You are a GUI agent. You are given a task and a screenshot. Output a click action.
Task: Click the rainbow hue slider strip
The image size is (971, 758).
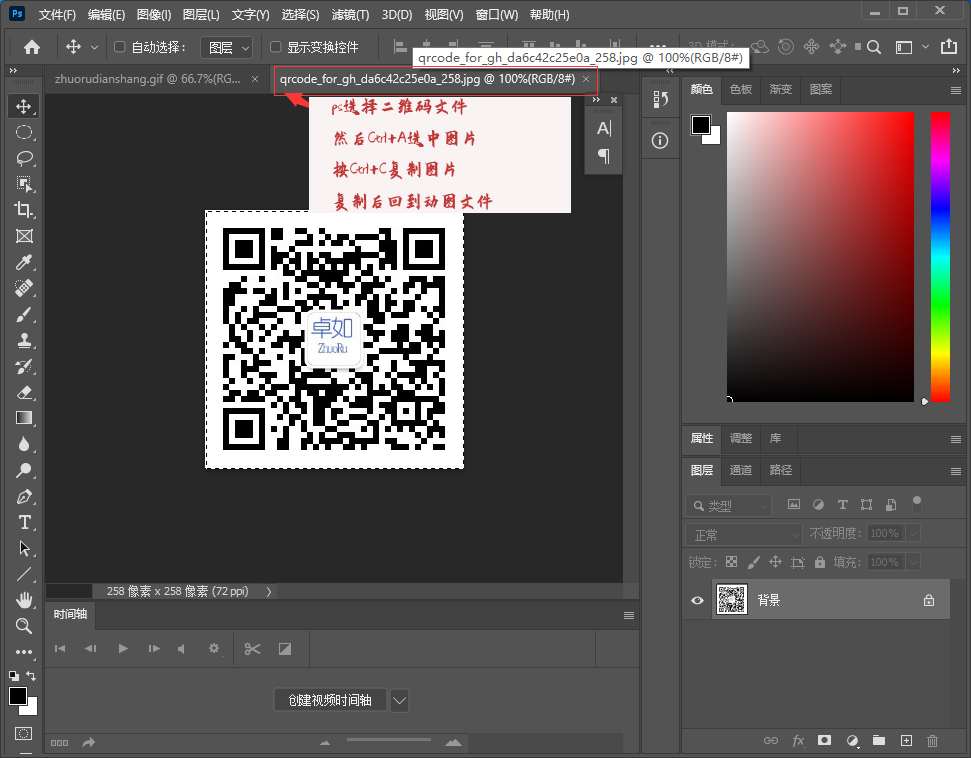[940, 256]
